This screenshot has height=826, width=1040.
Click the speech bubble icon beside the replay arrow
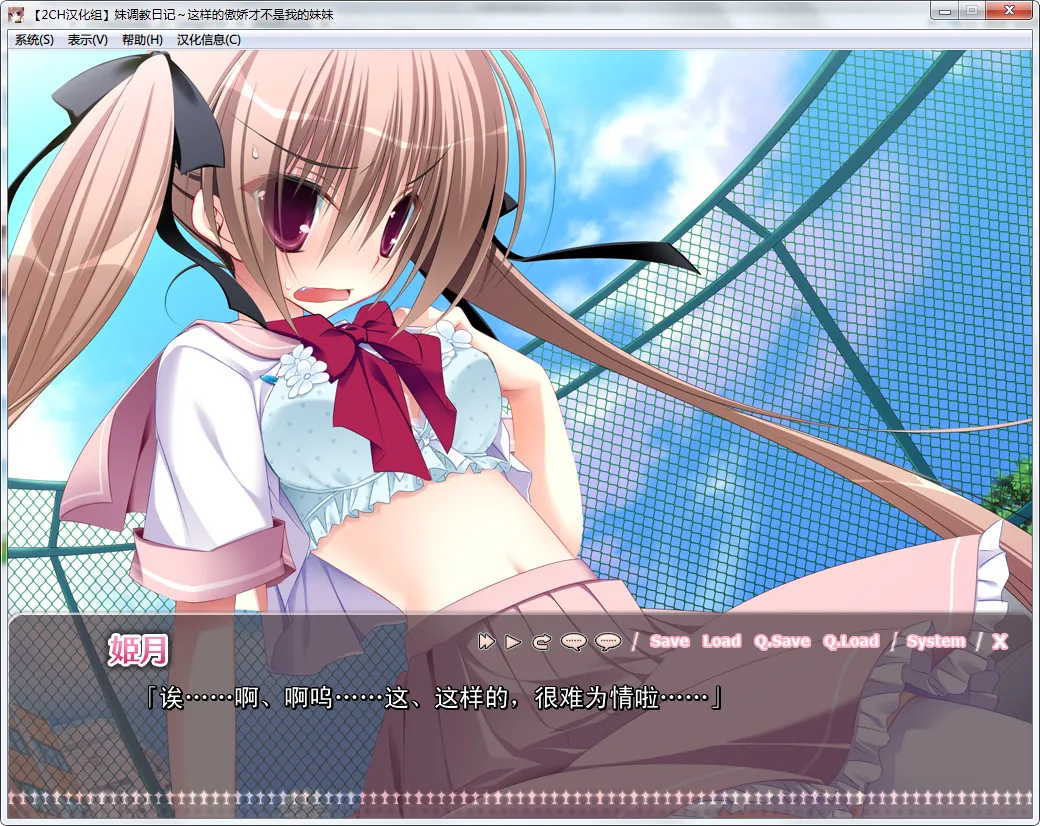pos(573,642)
